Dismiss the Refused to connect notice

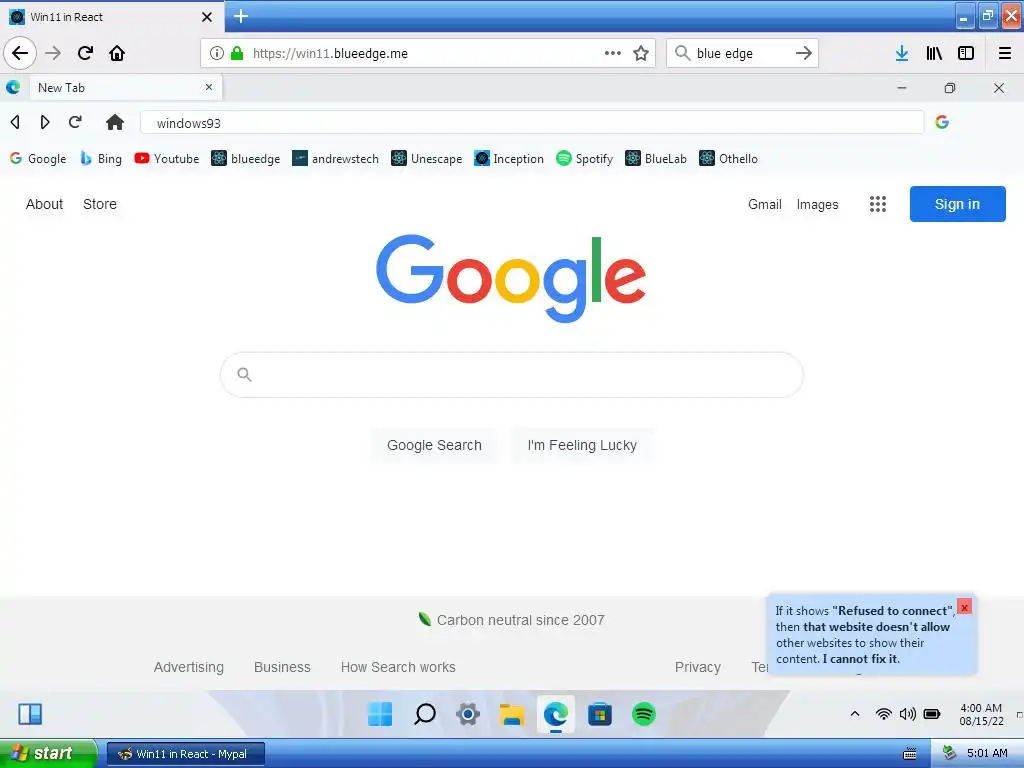(964, 607)
